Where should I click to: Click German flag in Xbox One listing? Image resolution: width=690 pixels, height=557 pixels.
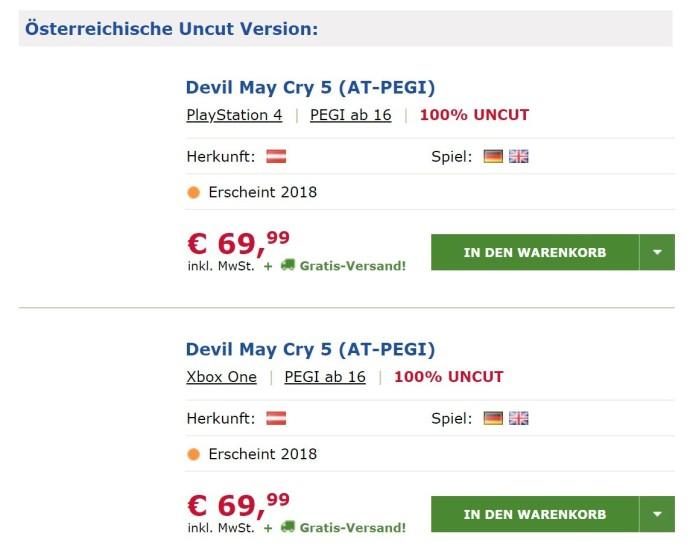click(x=493, y=418)
